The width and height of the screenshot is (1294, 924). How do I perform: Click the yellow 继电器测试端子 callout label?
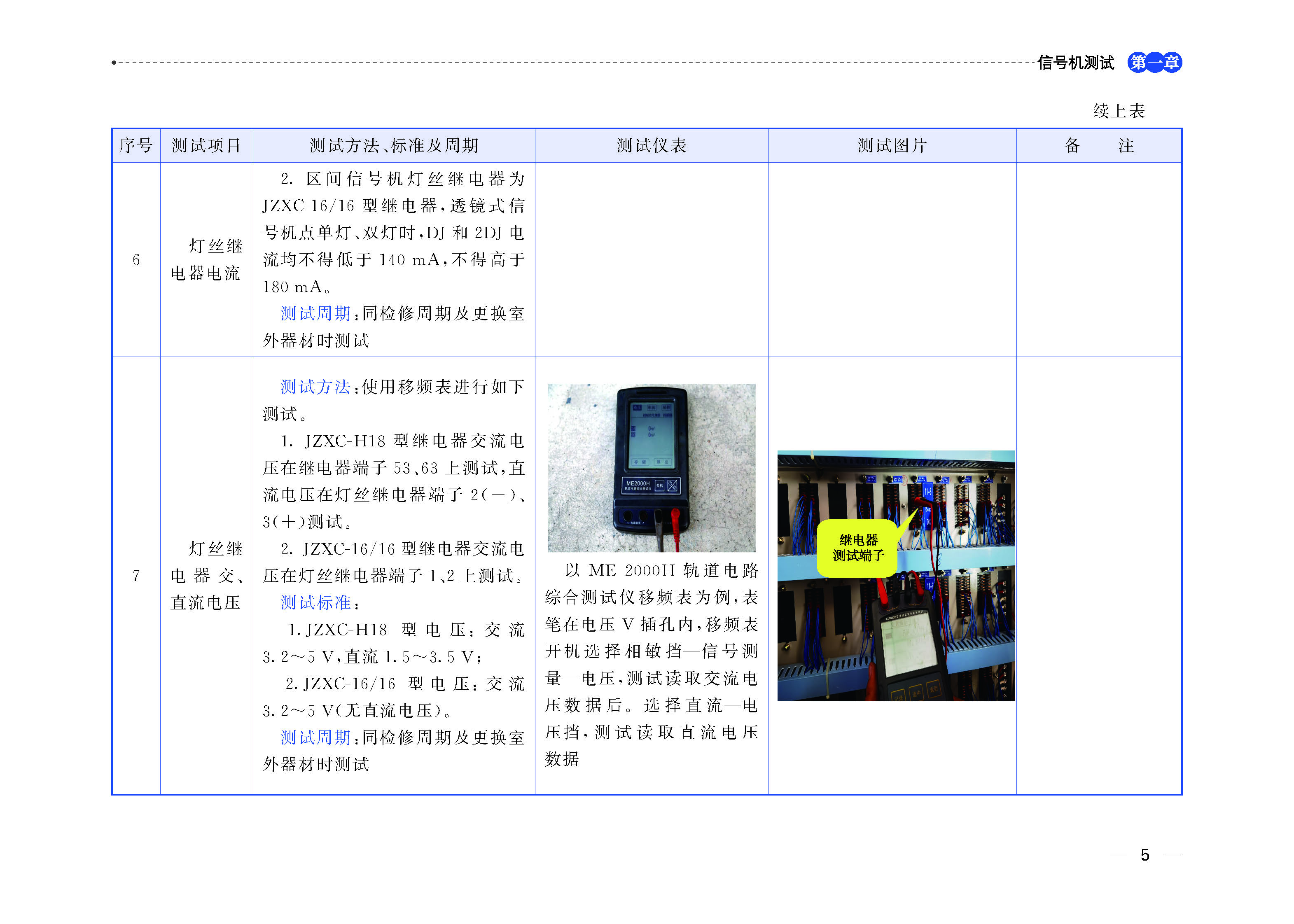tap(857, 548)
